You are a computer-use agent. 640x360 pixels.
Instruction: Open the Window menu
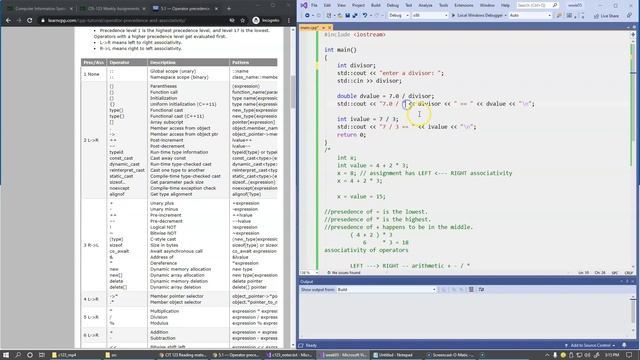pos(487,5)
